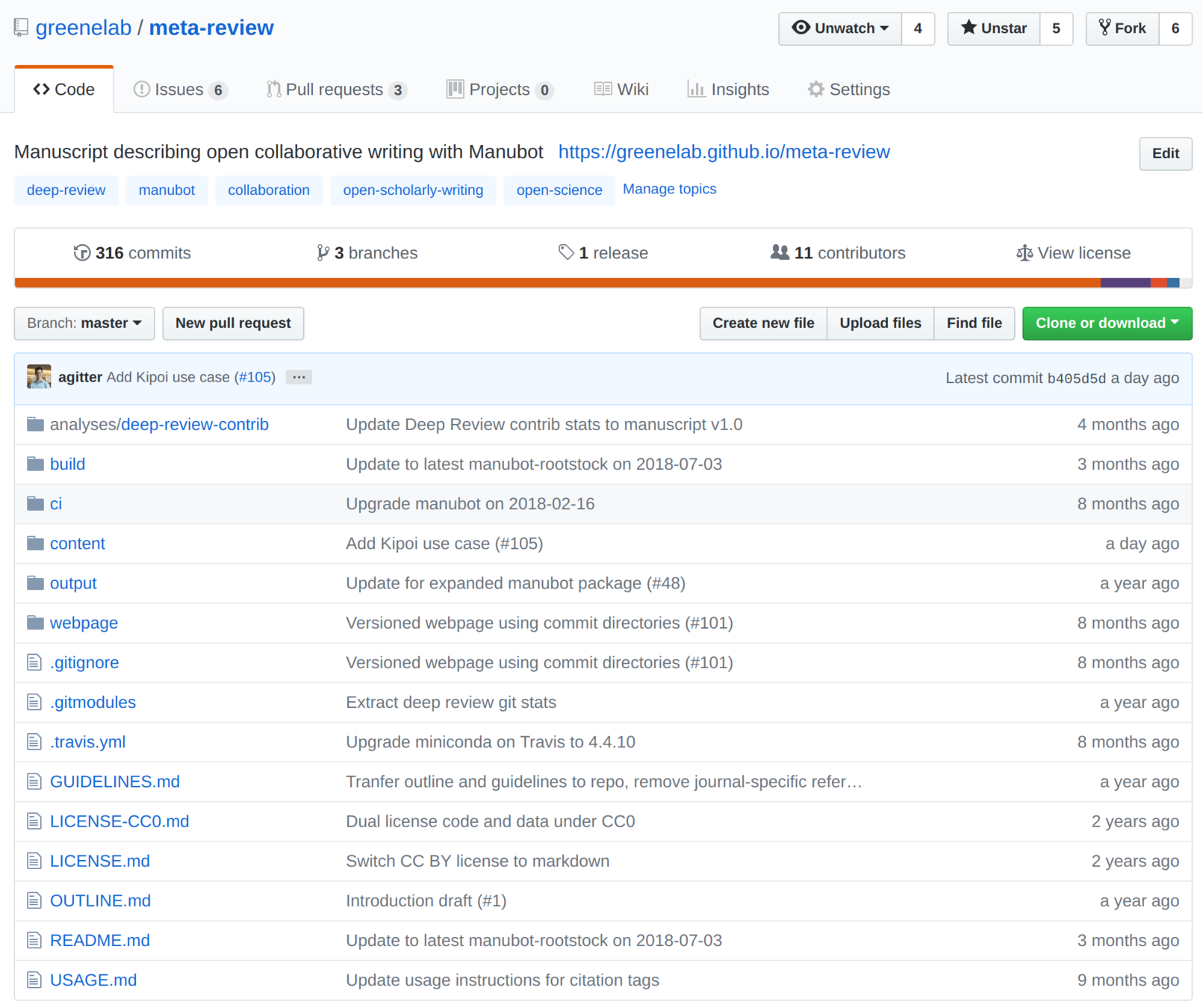The height and width of the screenshot is (1008, 1203).
Task: Click the .gitignore file icon
Action: click(x=34, y=662)
